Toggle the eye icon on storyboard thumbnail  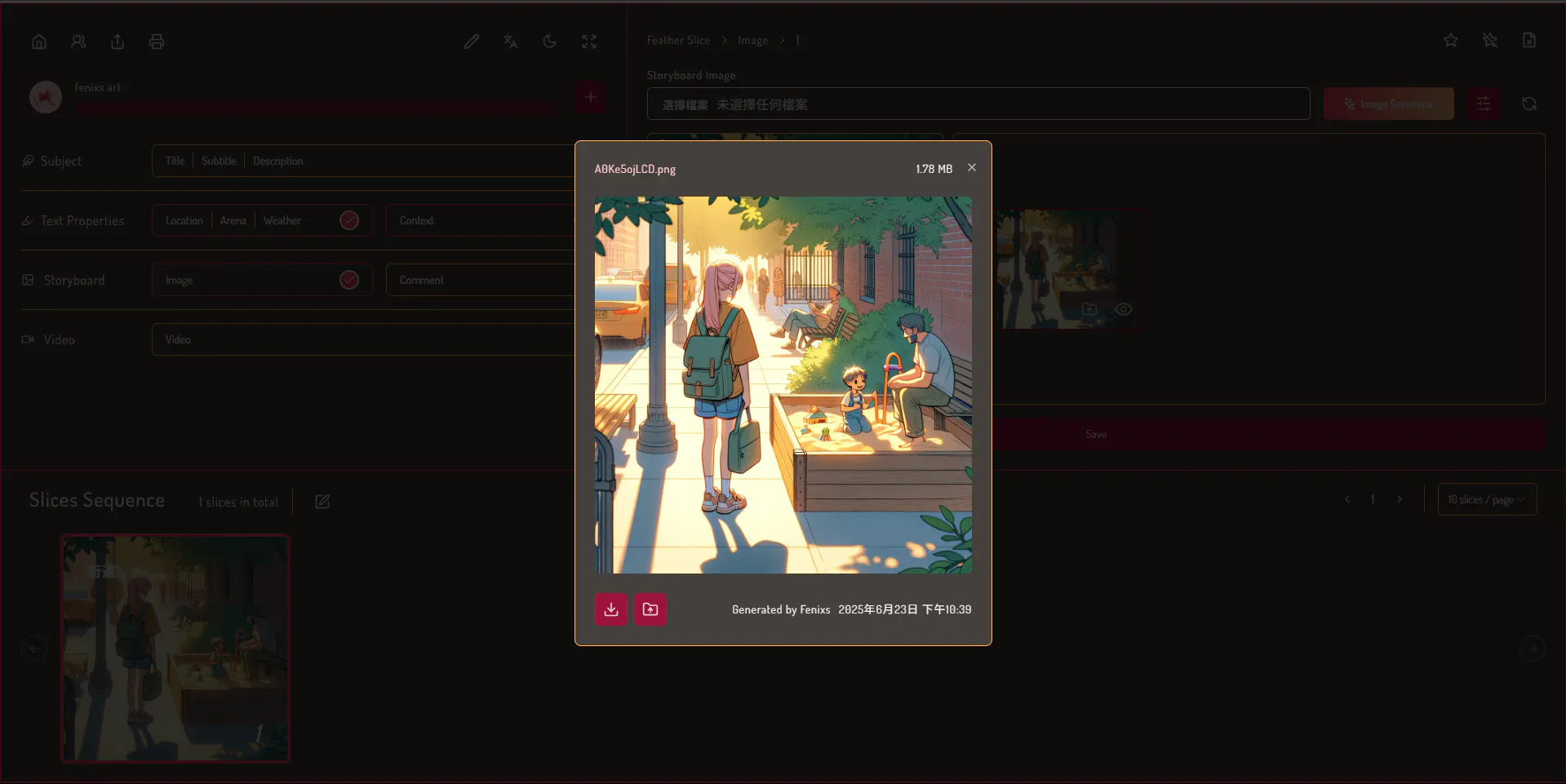pyautogui.click(x=1124, y=309)
